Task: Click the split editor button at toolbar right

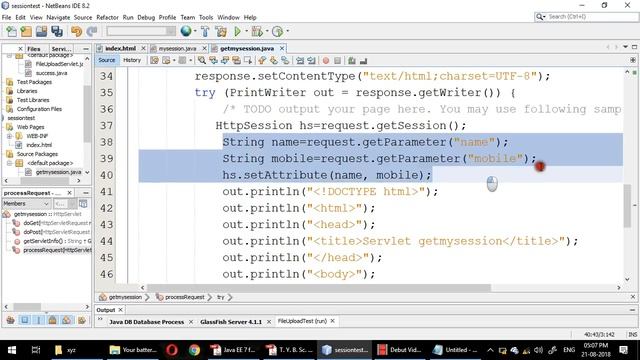Action: (x=633, y=60)
